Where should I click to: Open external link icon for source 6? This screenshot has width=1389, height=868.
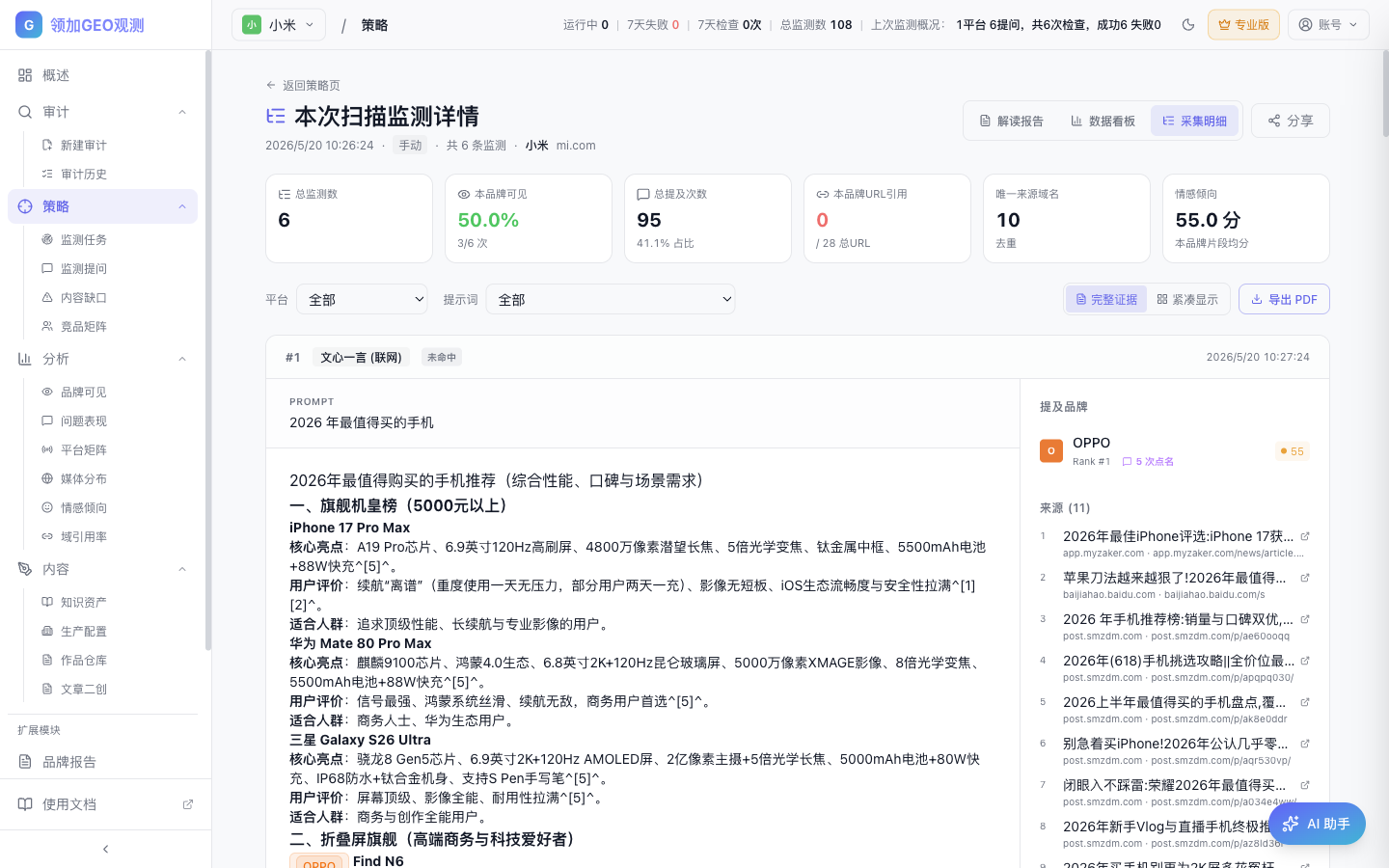(x=1305, y=744)
